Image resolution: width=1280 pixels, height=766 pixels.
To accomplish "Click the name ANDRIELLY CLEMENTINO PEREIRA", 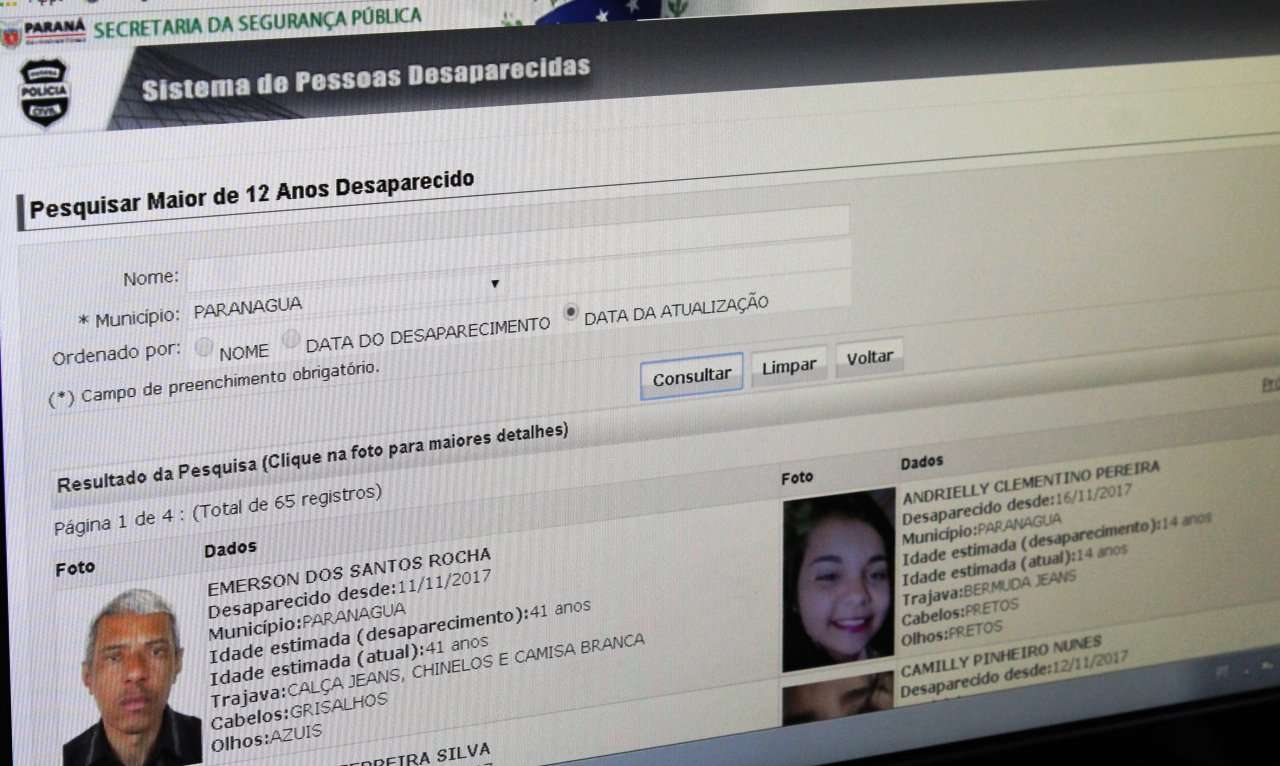I will pyautogui.click(x=1031, y=480).
